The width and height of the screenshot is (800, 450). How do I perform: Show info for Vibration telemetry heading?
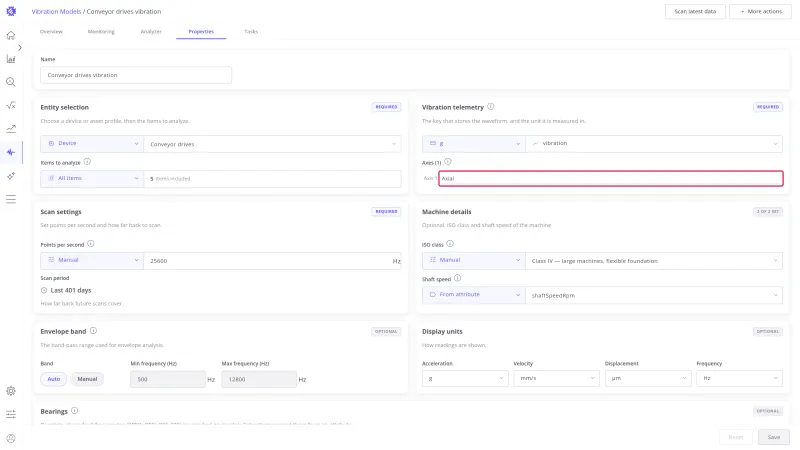point(490,107)
